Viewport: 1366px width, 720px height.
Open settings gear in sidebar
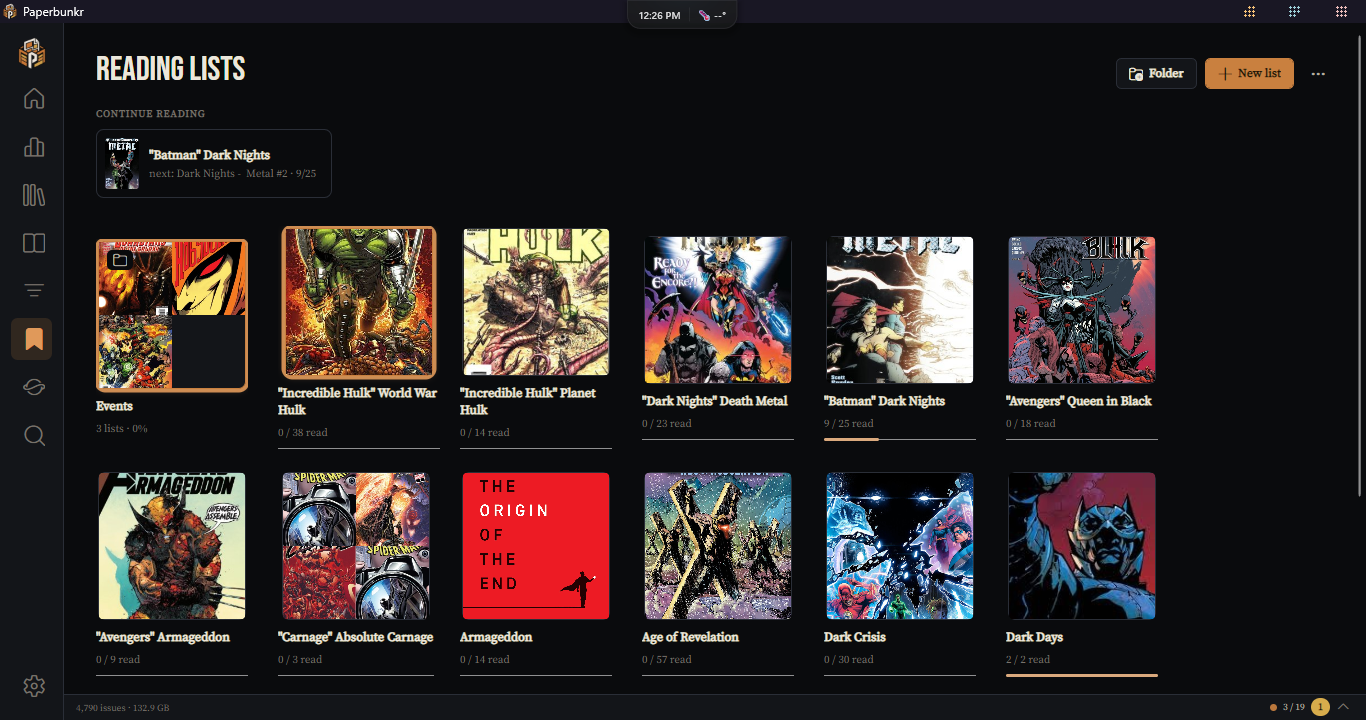pyautogui.click(x=34, y=686)
